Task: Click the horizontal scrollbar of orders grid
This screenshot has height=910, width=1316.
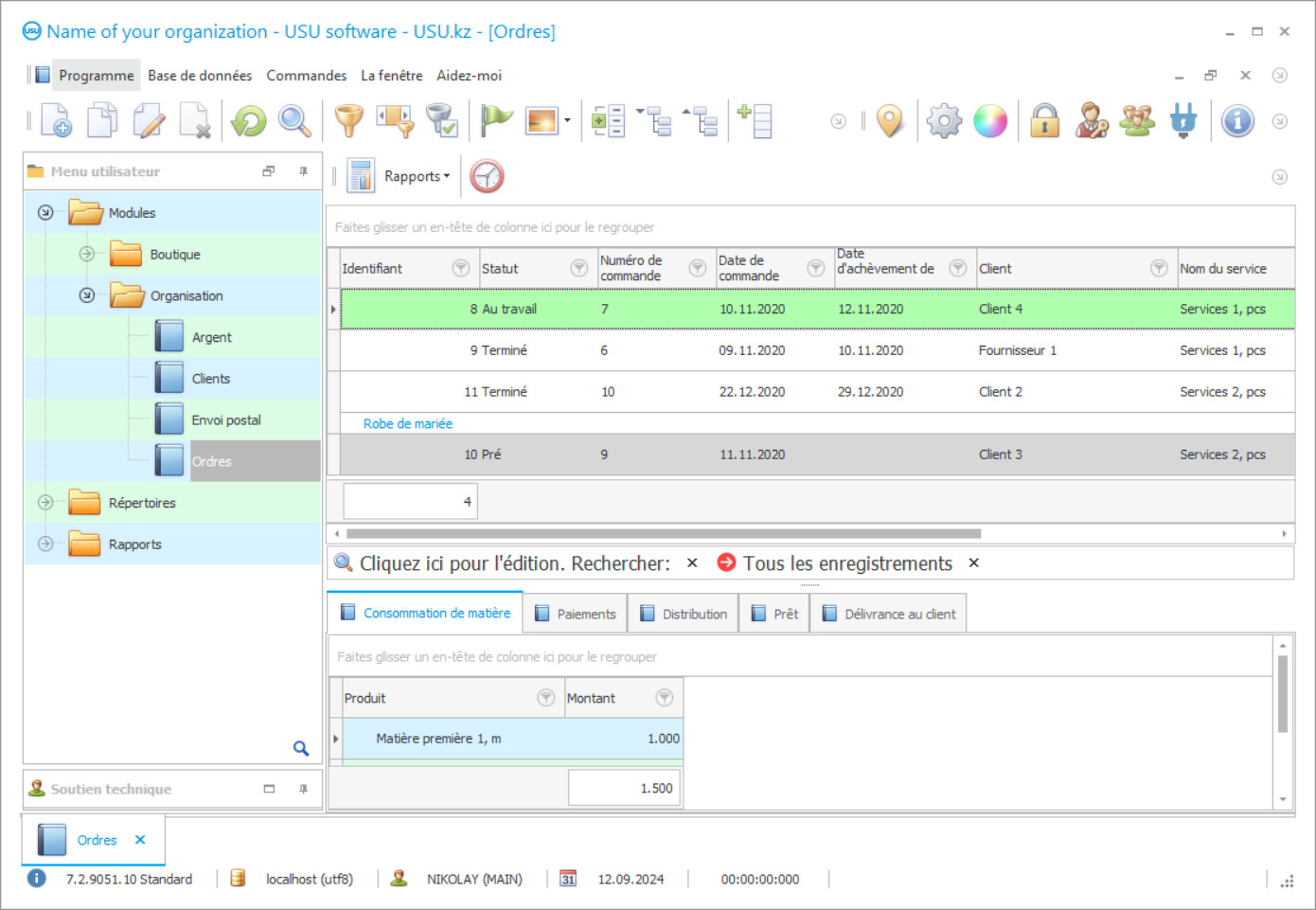Action: pos(663,533)
